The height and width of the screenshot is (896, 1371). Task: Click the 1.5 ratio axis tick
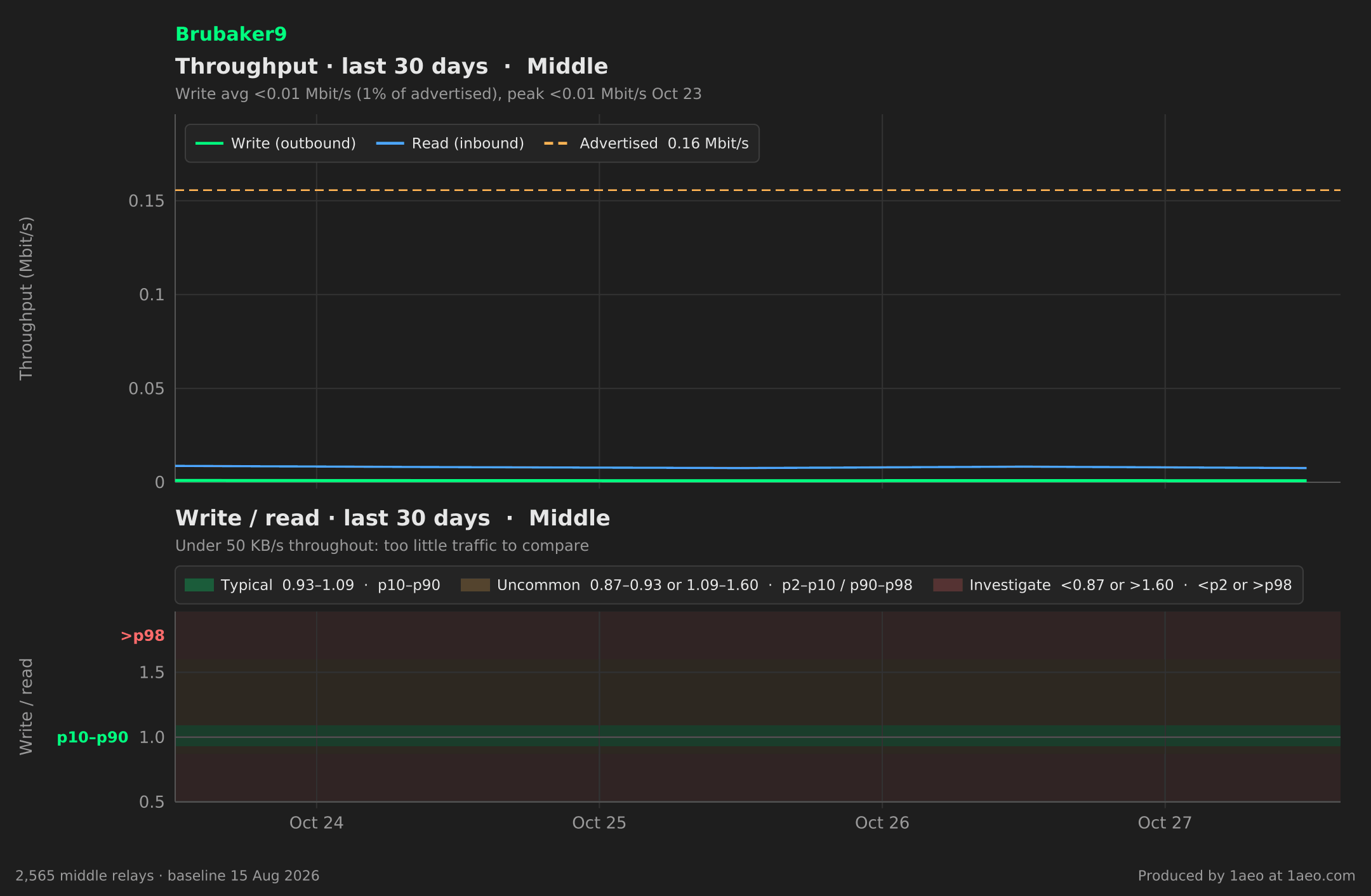coord(152,672)
